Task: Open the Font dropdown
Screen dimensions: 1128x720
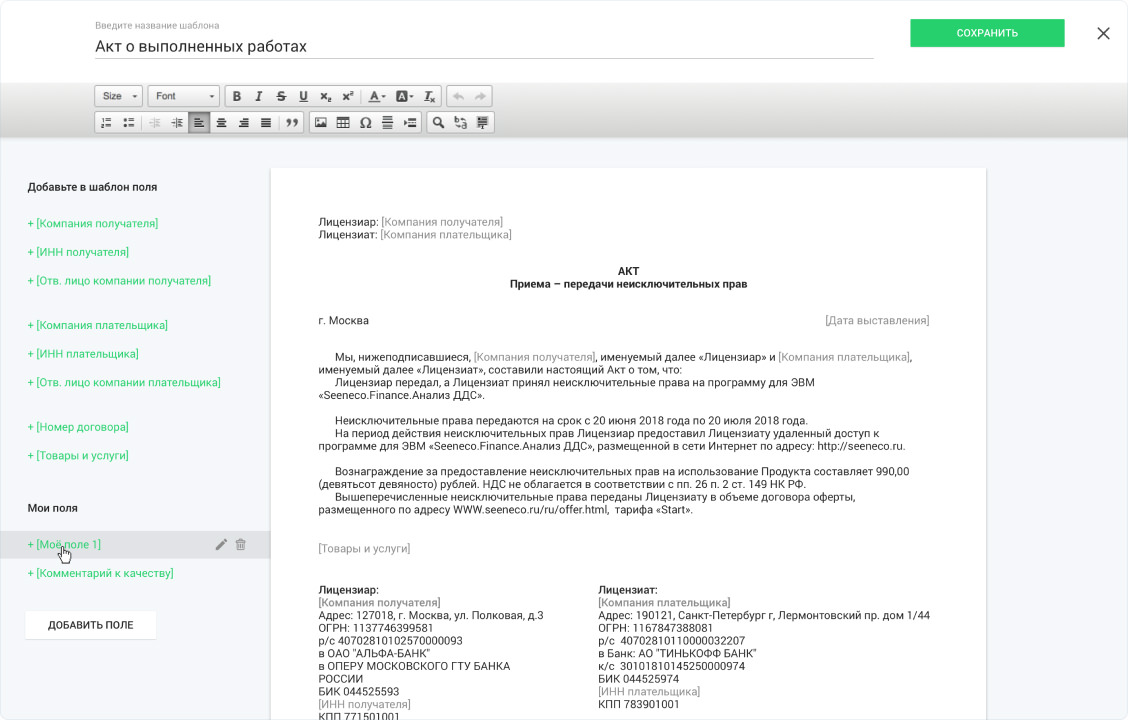Action: [x=184, y=96]
